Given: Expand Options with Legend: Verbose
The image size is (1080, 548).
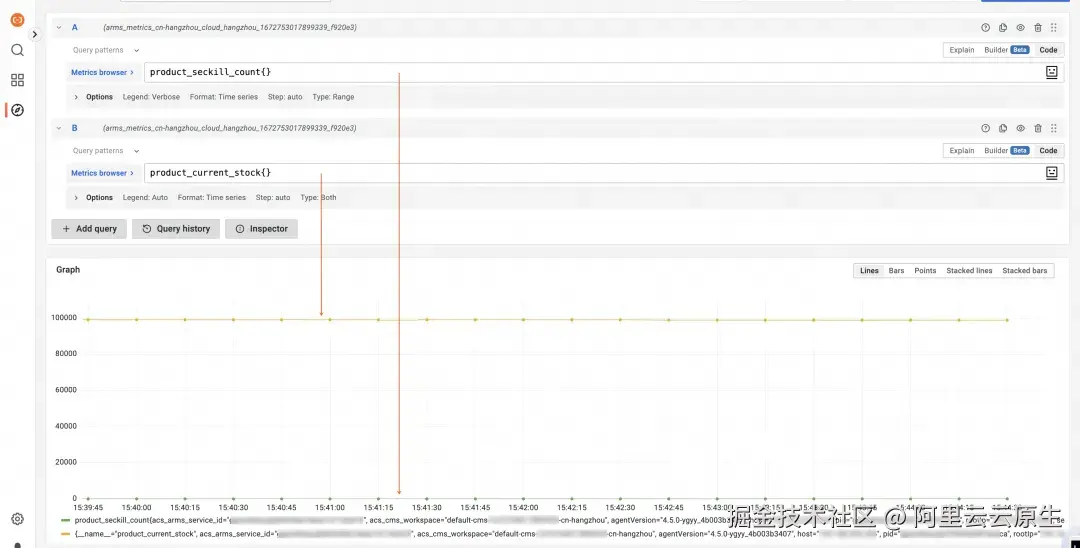Looking at the screenshot, I should 76,97.
